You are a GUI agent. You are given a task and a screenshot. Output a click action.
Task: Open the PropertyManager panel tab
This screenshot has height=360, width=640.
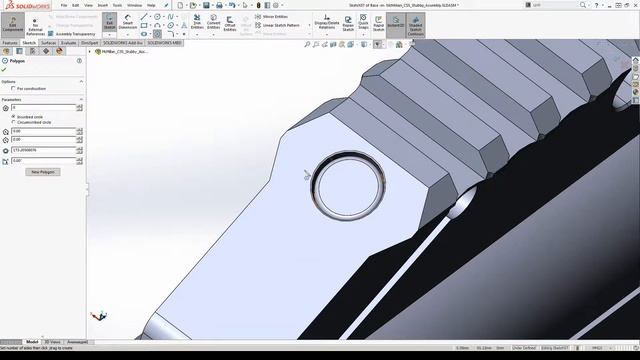pyautogui.click(x=19, y=51)
